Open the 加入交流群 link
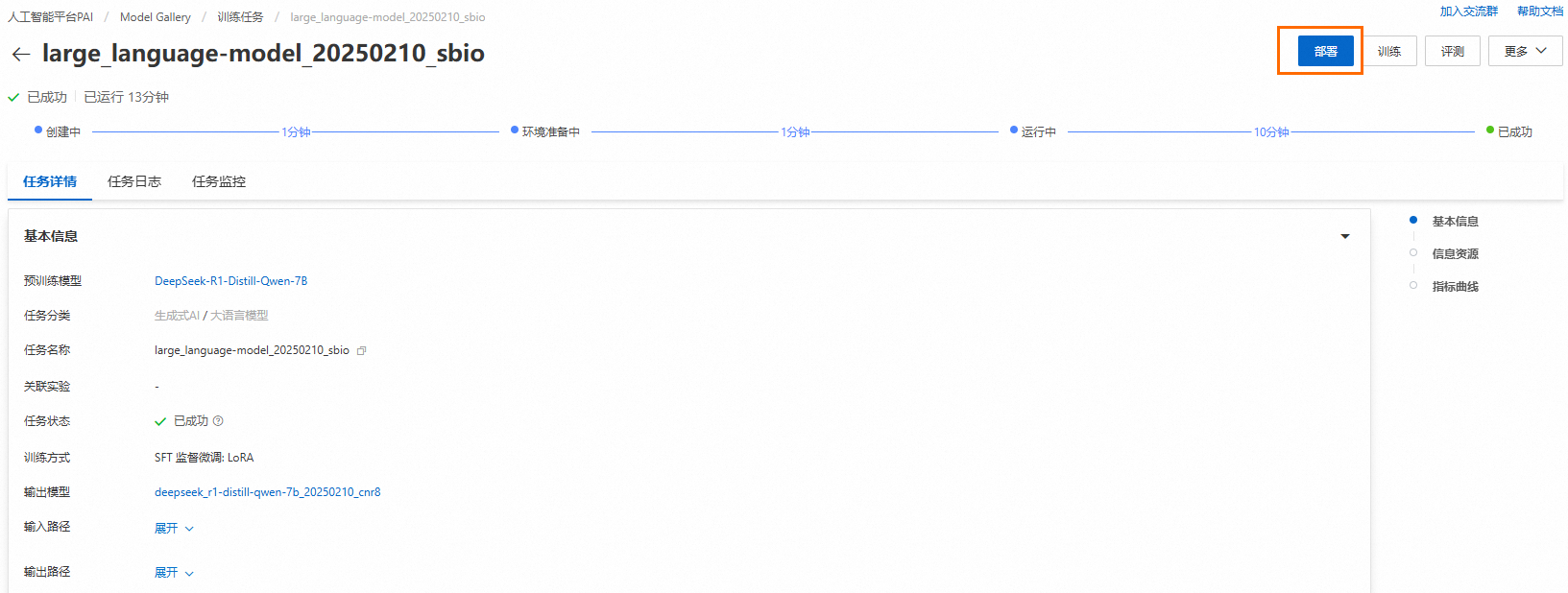Screen dimensions: 1568x593 click(x=1469, y=12)
